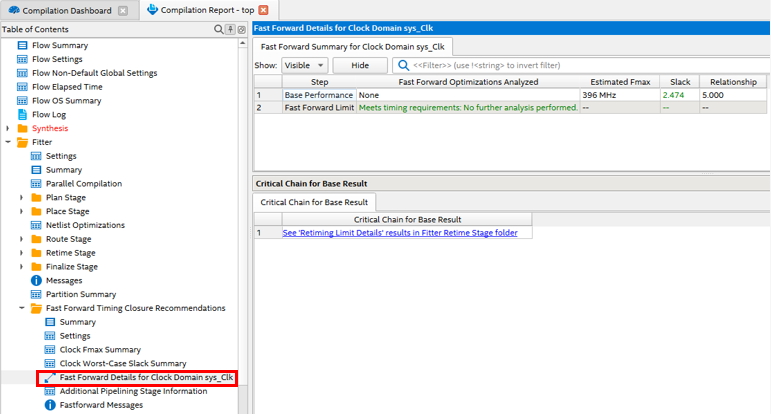Open the Retiming Limit Details link
Viewport: 771px width, 414px height.
tap(407, 232)
